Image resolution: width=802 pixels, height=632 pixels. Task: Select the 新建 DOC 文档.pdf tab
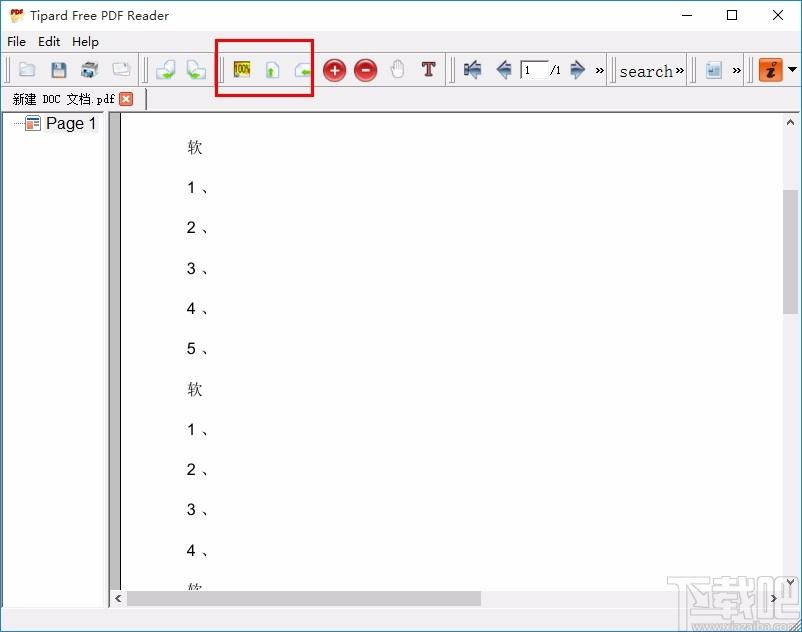[x=63, y=99]
